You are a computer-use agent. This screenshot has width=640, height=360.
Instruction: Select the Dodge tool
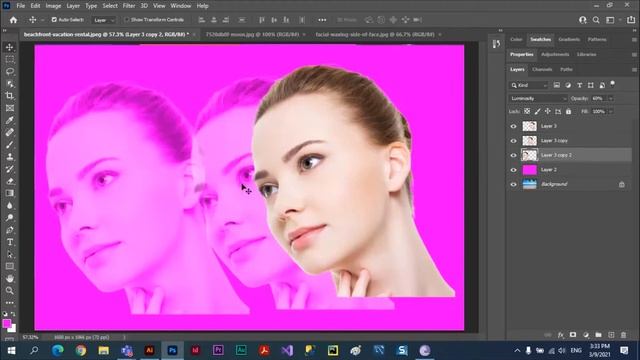(x=9, y=218)
